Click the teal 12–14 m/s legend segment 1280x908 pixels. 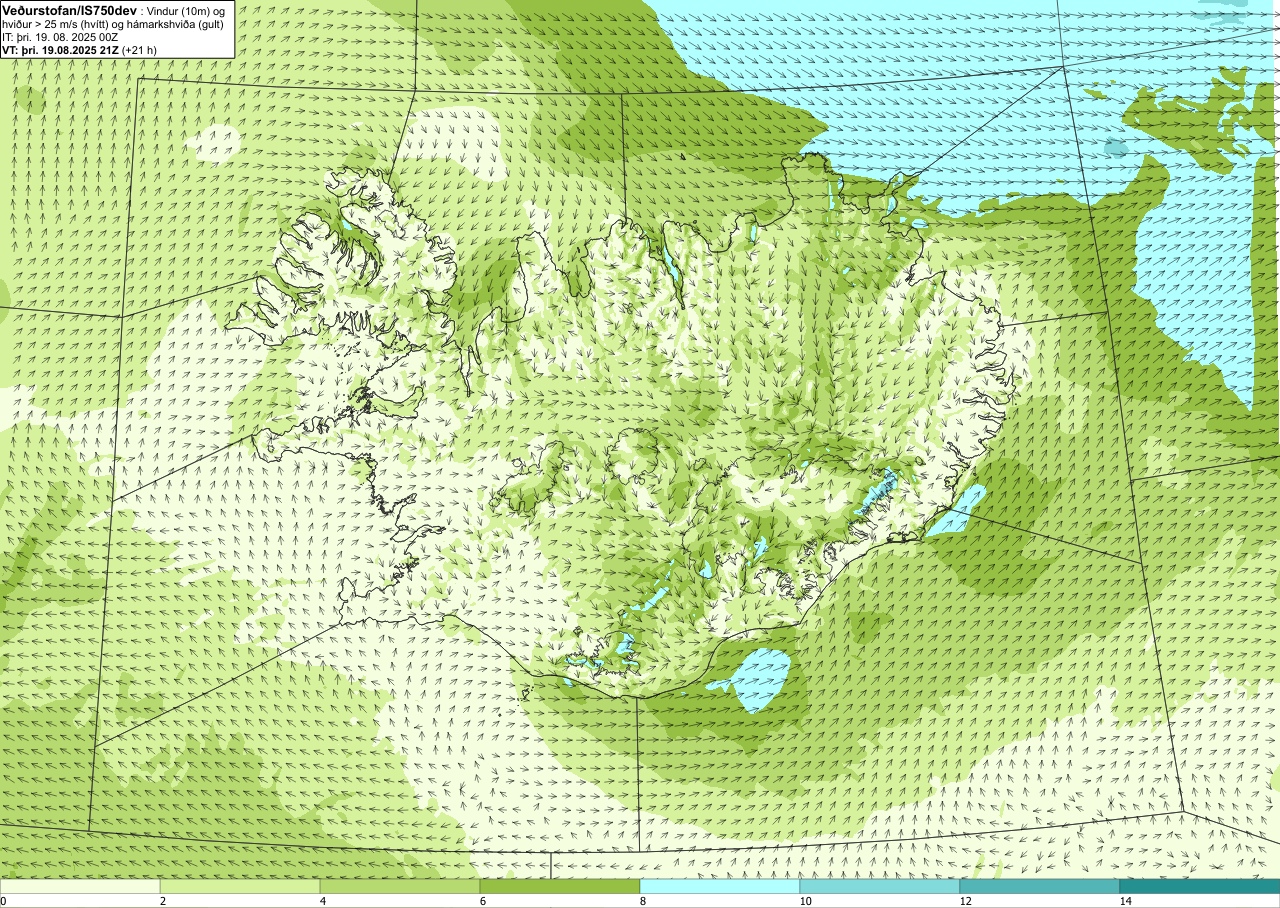1040,886
